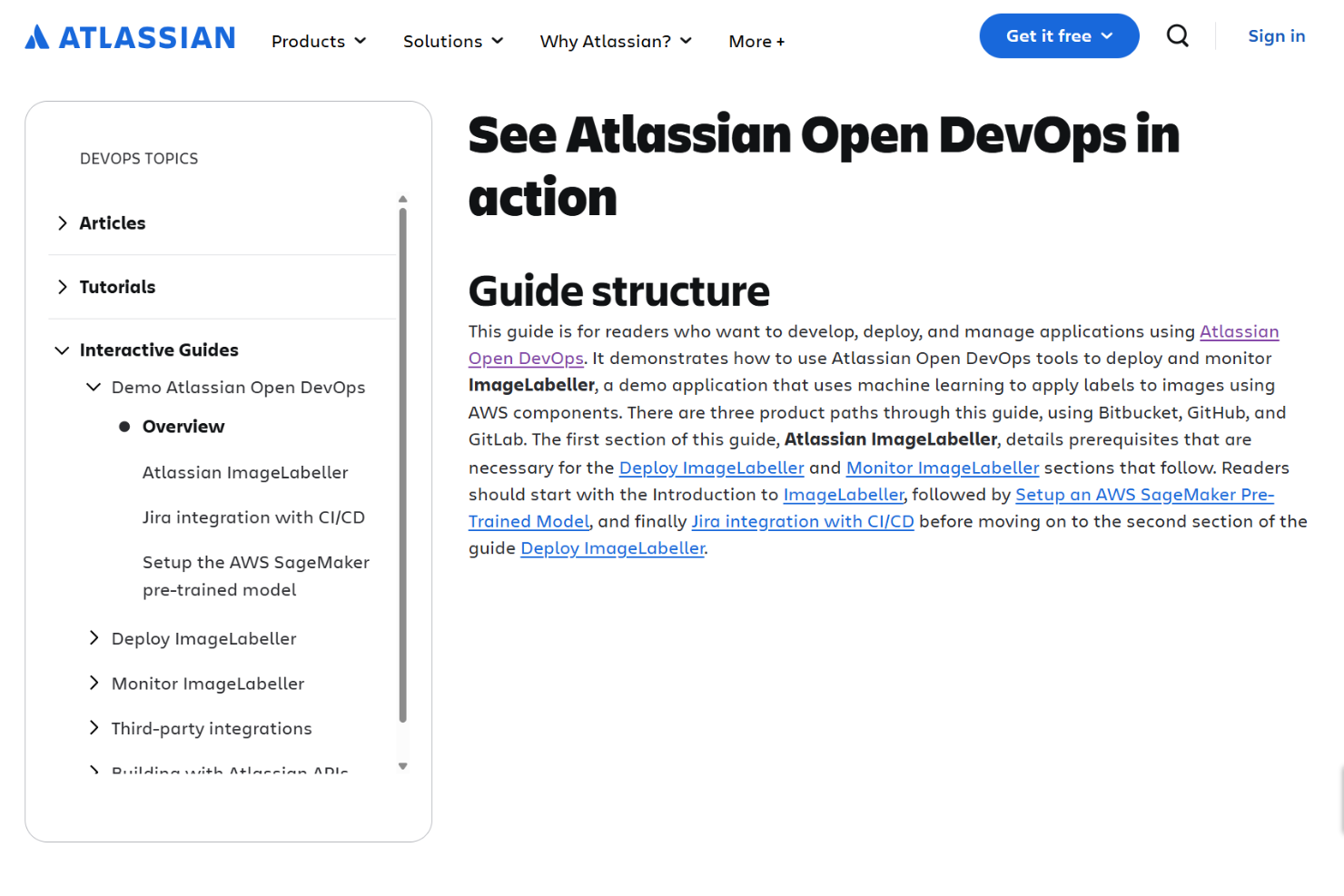Click the Atlassian logo
The height and width of the screenshot is (896, 1344).
130,37
